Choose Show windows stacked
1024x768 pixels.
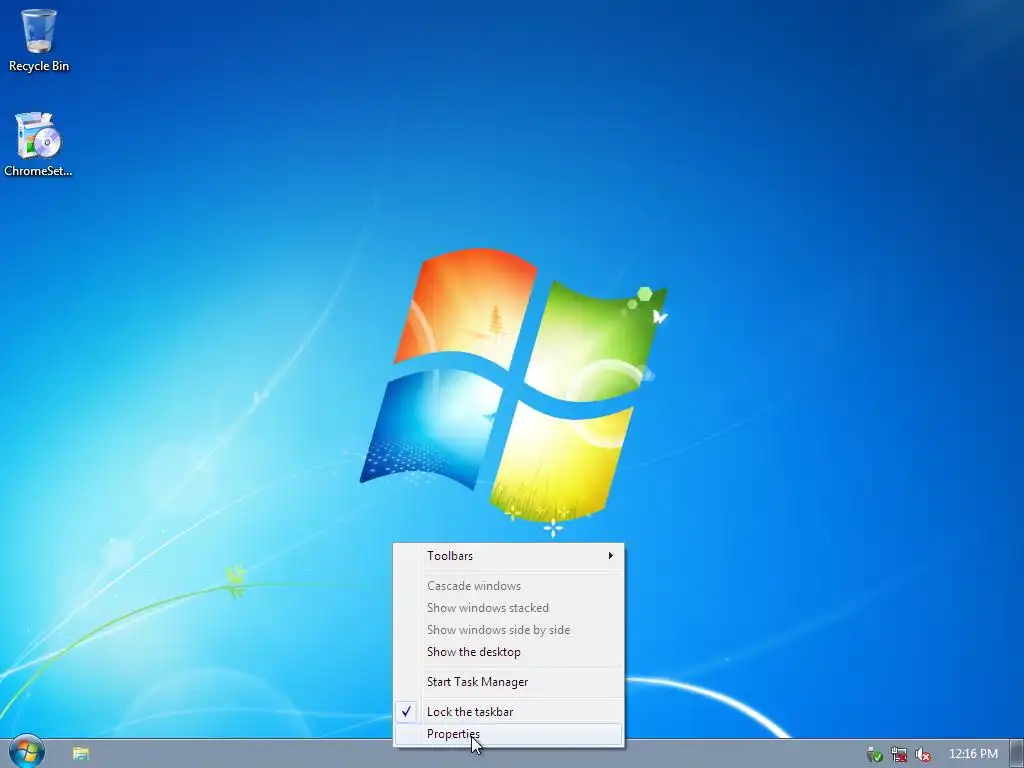click(x=508, y=608)
